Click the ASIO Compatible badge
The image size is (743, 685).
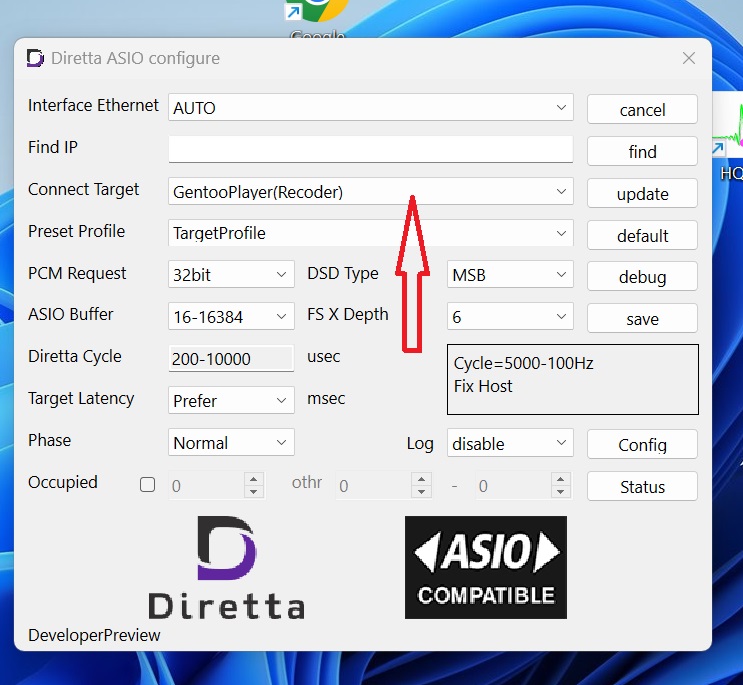486,567
